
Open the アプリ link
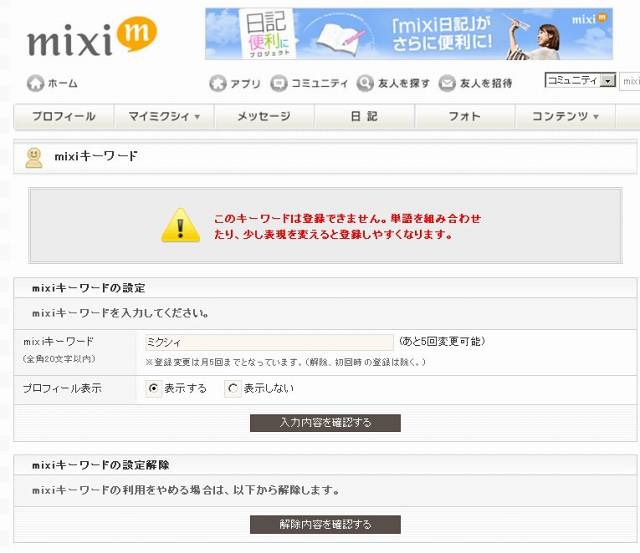[245, 83]
